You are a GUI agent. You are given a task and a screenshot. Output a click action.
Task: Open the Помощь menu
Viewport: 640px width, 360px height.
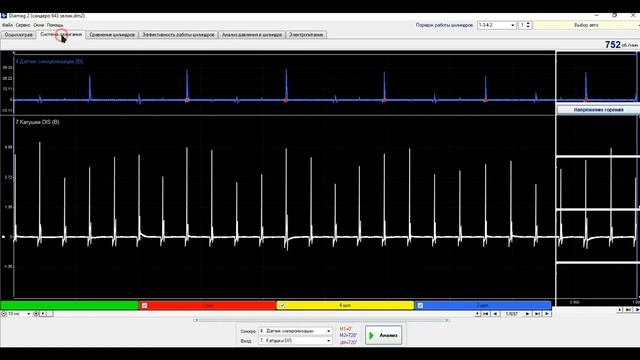point(55,25)
